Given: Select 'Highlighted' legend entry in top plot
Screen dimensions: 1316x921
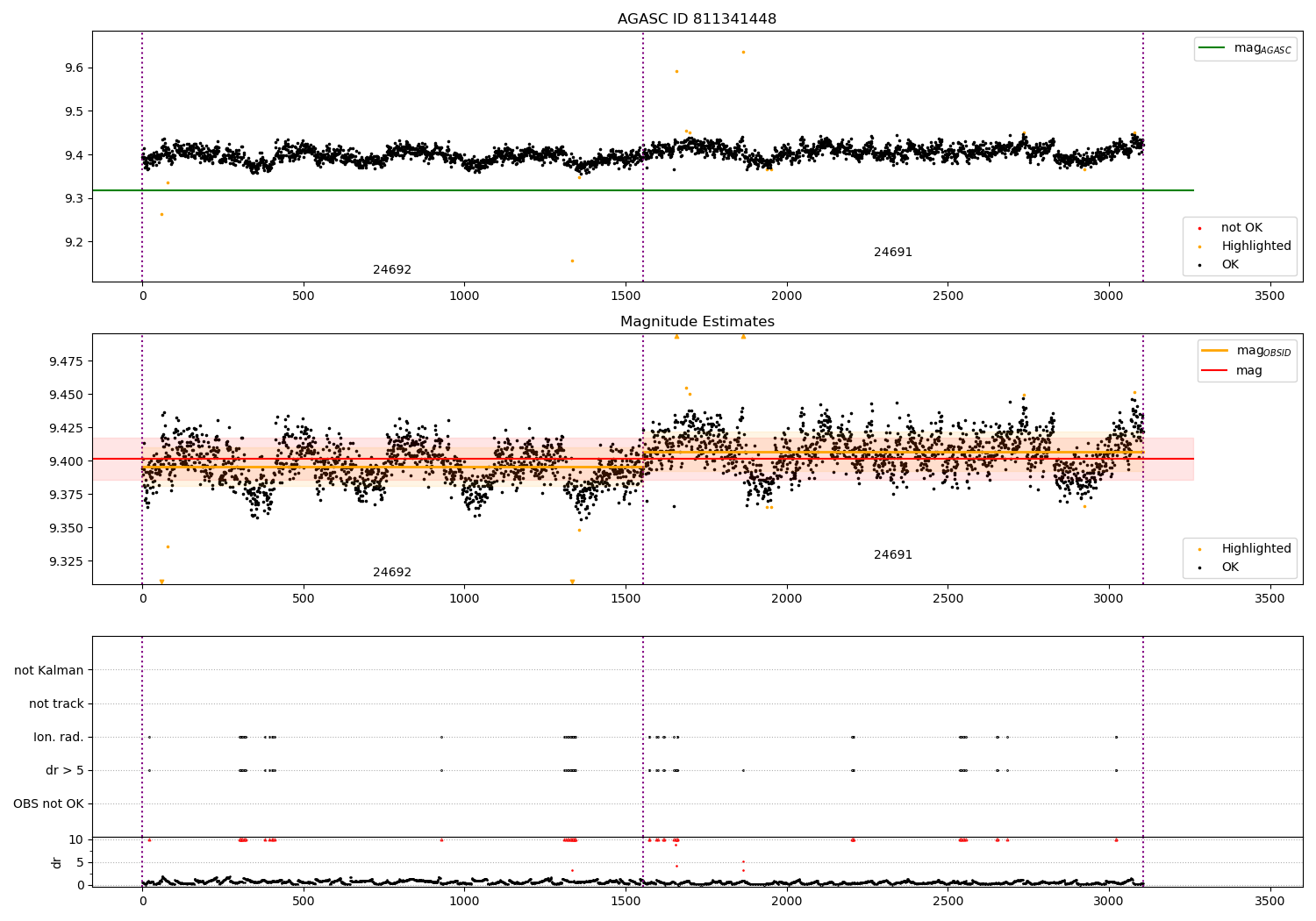Looking at the screenshot, I should [1256, 246].
